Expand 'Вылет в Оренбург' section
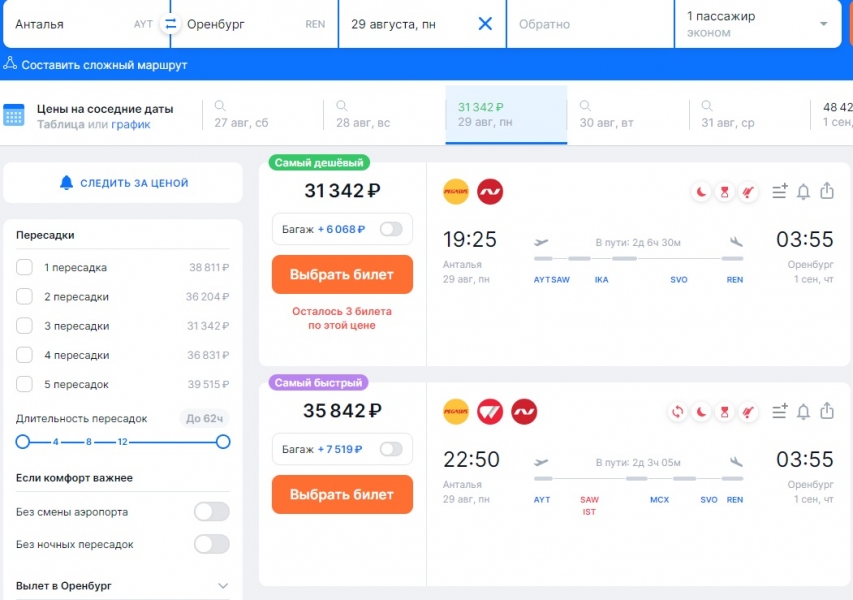Viewport: 853px width, 600px height. 222,585
